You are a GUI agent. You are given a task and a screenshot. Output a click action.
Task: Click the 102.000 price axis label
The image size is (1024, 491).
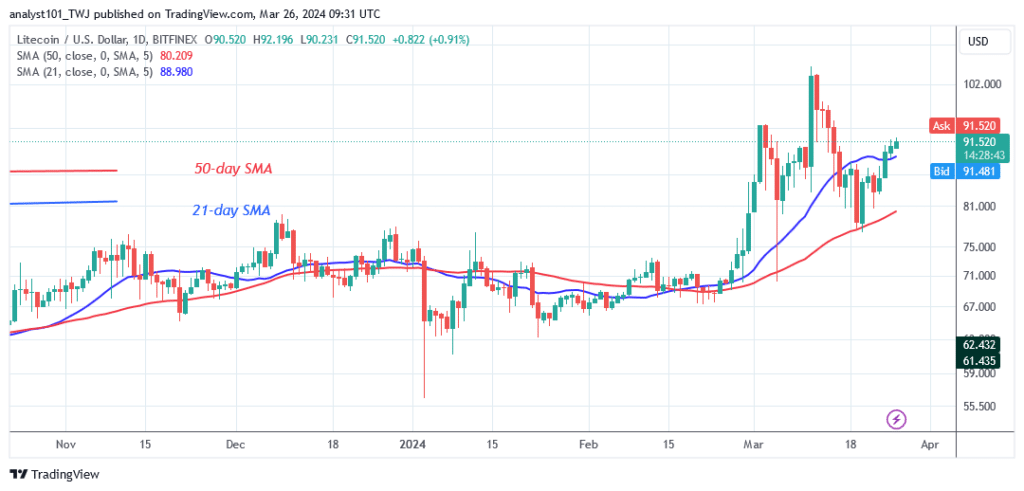pos(983,84)
